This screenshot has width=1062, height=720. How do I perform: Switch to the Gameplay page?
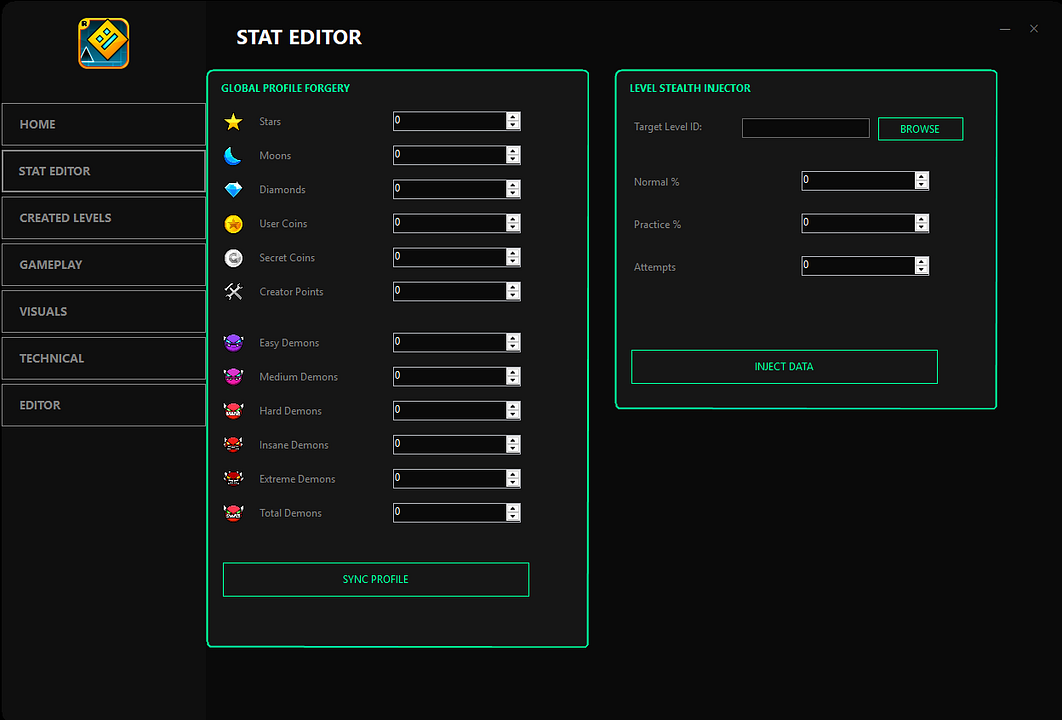click(103, 265)
